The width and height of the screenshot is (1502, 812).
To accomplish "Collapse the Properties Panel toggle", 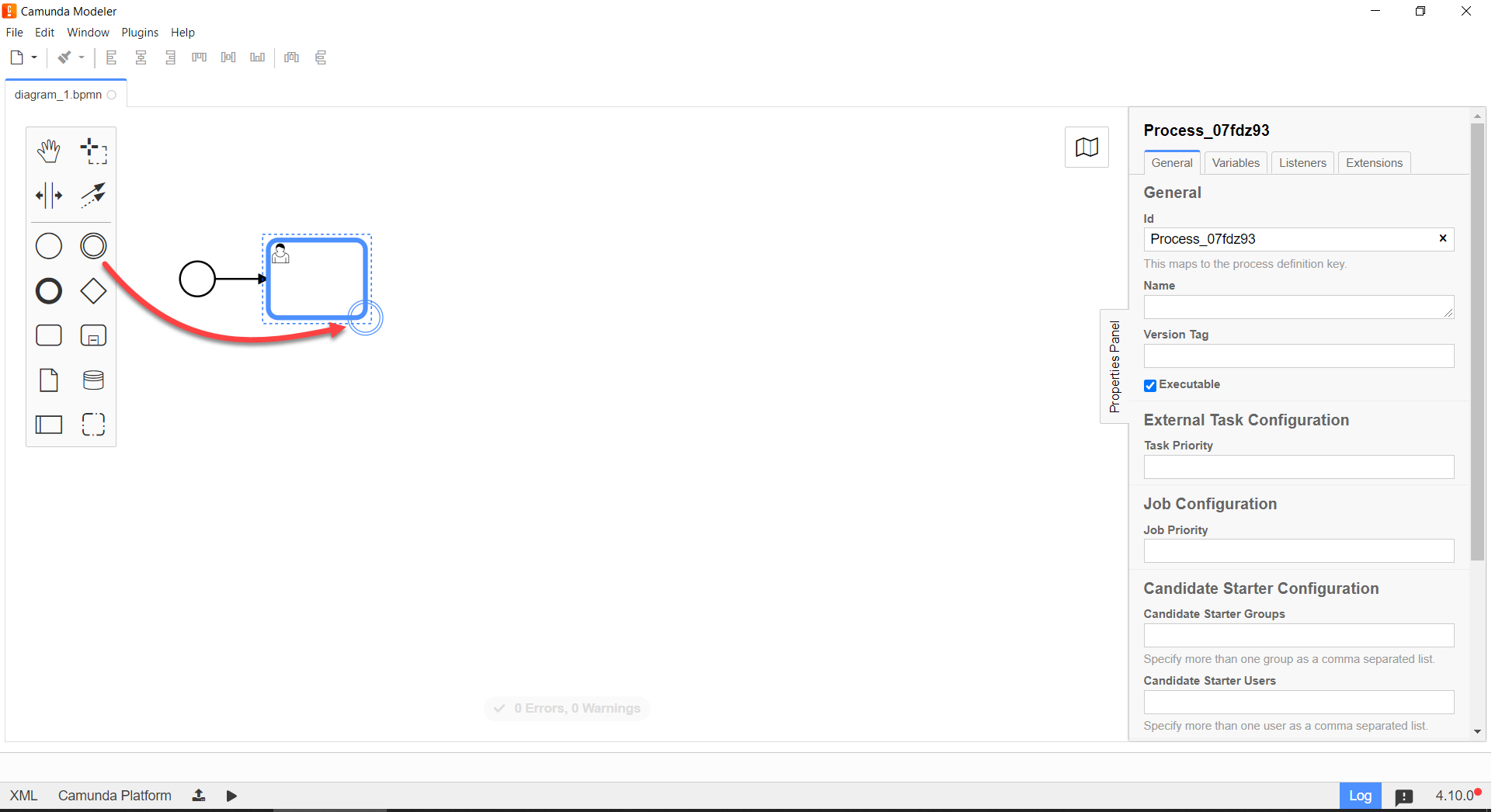I will pyautogui.click(x=1114, y=366).
